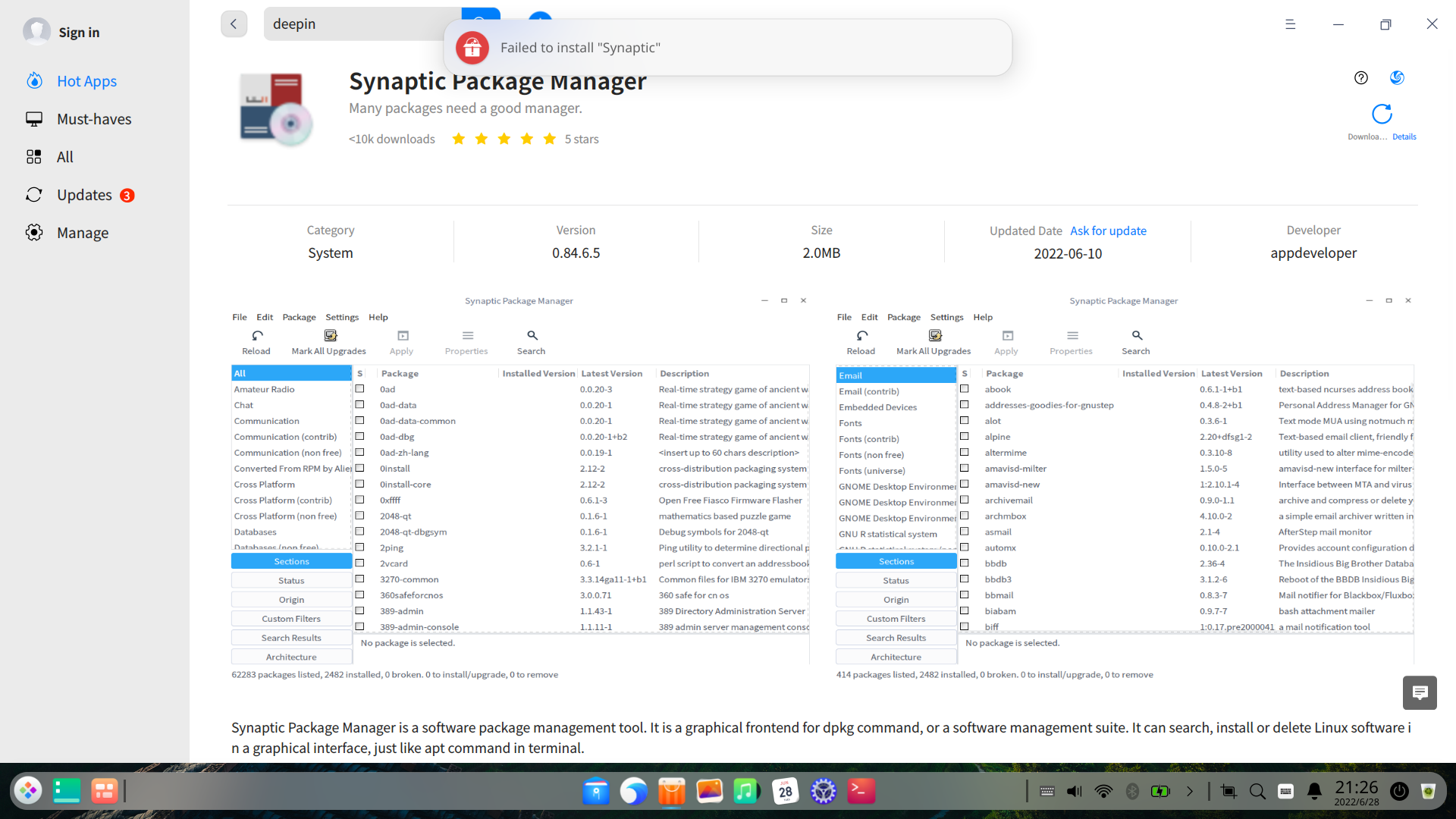Click the App Store shopping bag in dock
The width and height of the screenshot is (1456, 819).
coord(672,791)
